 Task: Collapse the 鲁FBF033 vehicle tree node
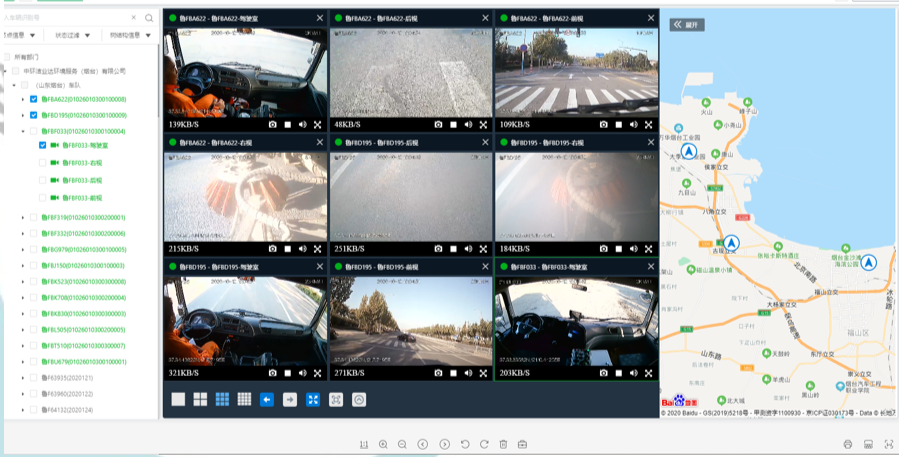click(x=22, y=131)
